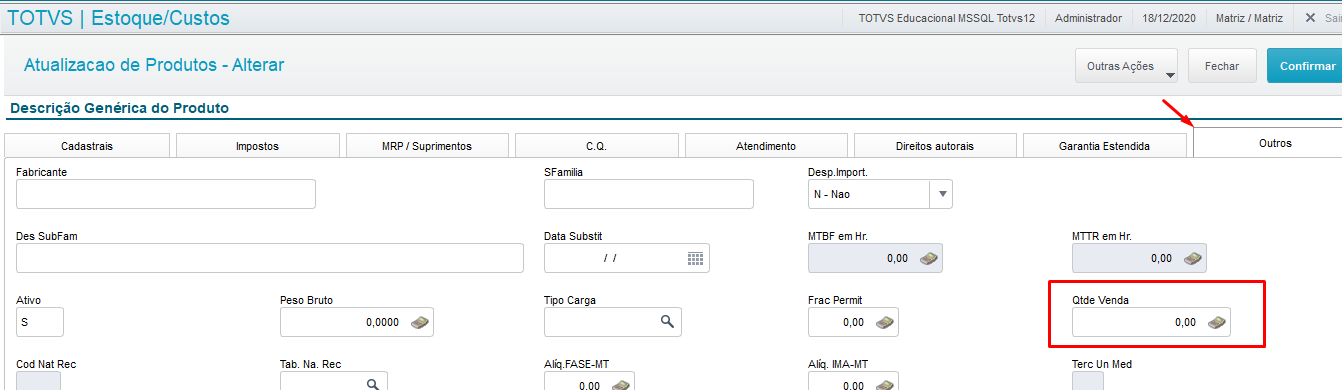Click the Confirmar button
Screen dimensions: 1342x390
pyautogui.click(x=1305, y=66)
